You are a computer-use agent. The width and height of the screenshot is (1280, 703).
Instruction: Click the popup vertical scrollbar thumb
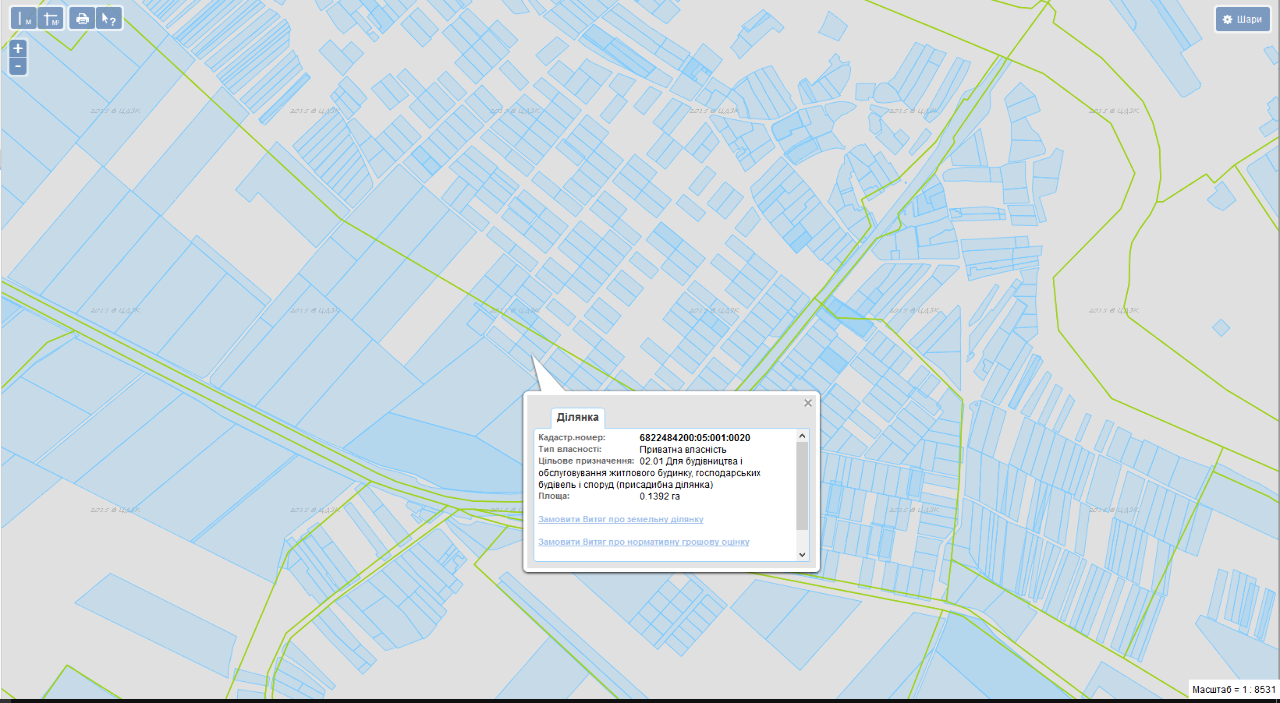click(x=801, y=486)
